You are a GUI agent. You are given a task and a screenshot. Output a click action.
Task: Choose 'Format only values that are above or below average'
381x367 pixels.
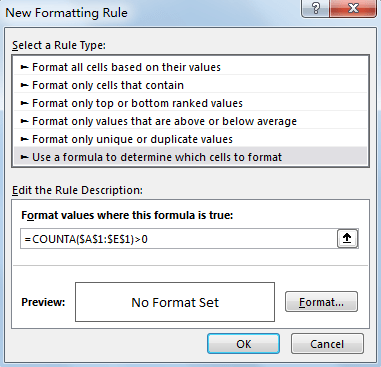[x=190, y=121]
